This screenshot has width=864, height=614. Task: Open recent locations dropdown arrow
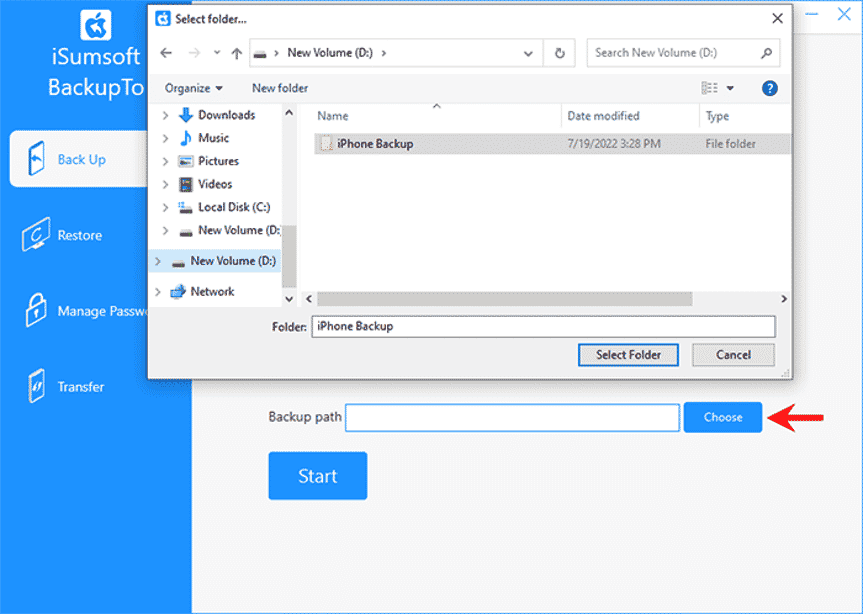pos(217,53)
